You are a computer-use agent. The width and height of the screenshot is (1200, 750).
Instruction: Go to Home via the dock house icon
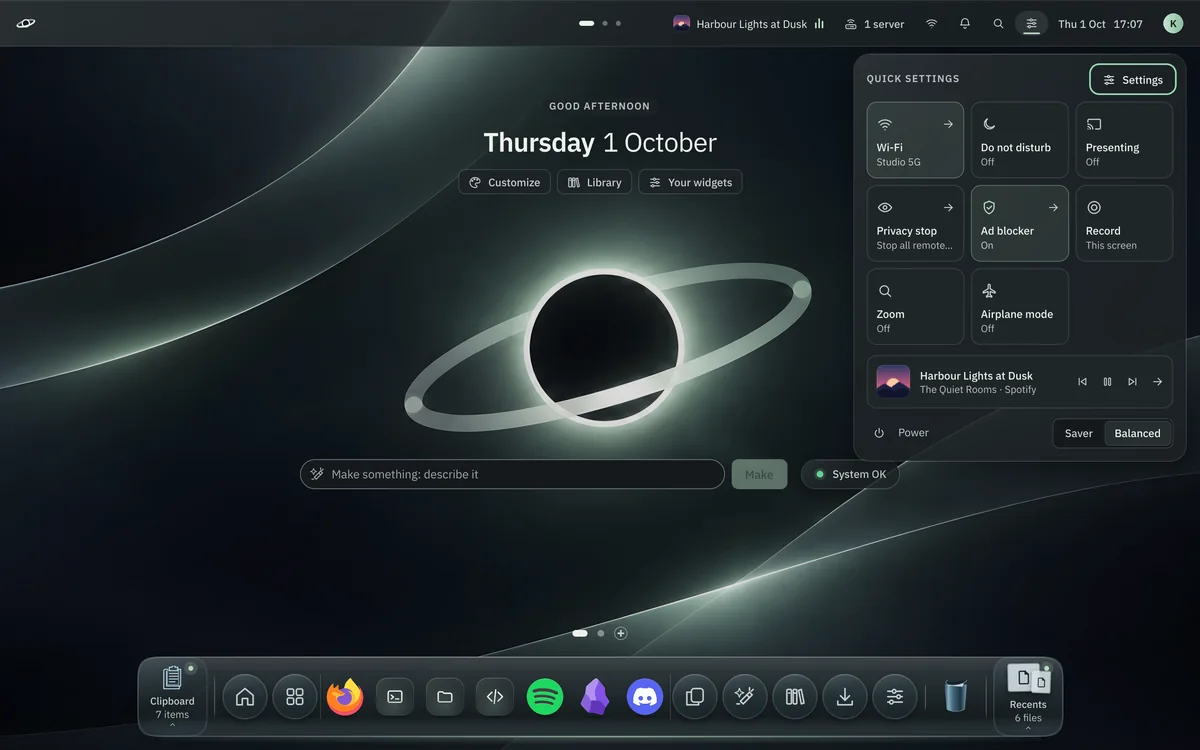click(245, 697)
